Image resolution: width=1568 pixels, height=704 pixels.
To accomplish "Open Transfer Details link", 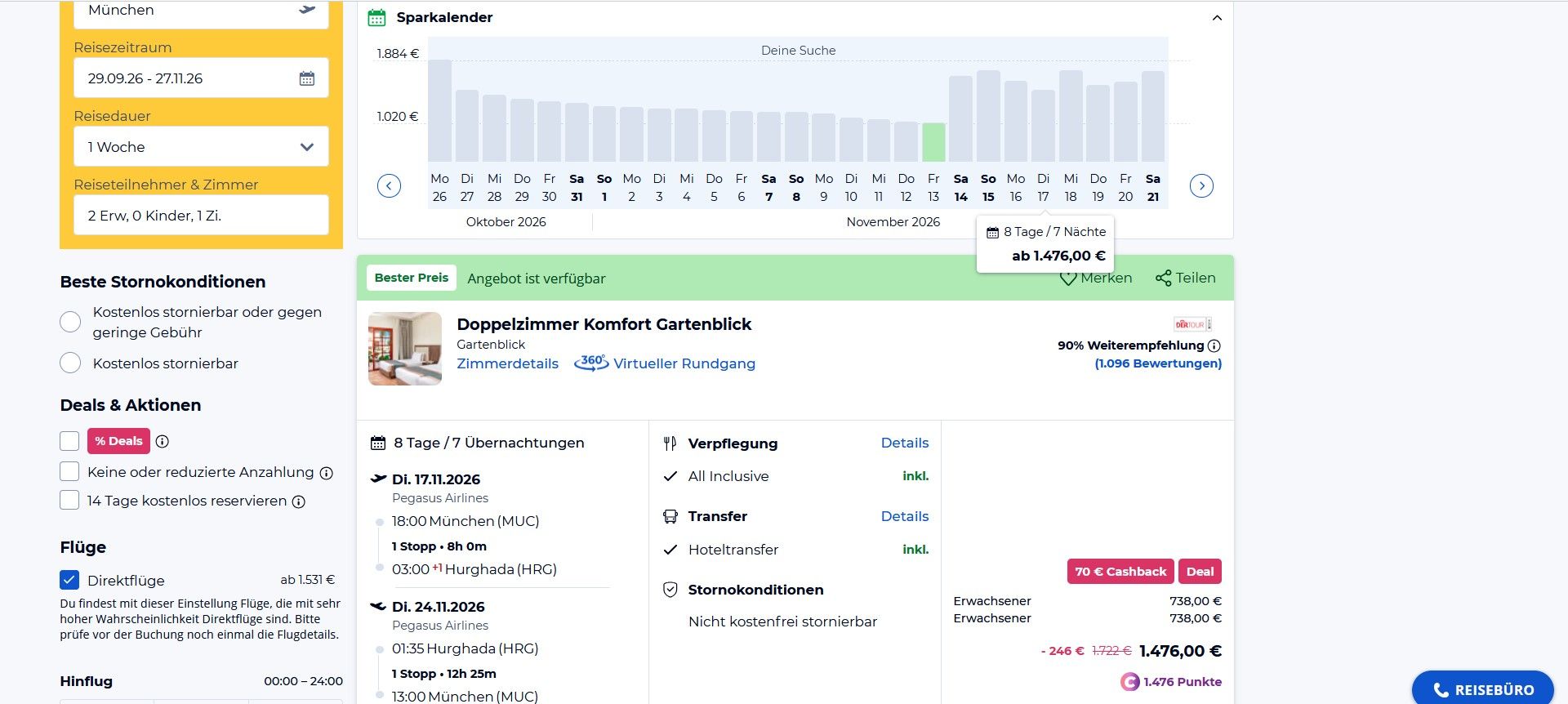I will [x=905, y=516].
